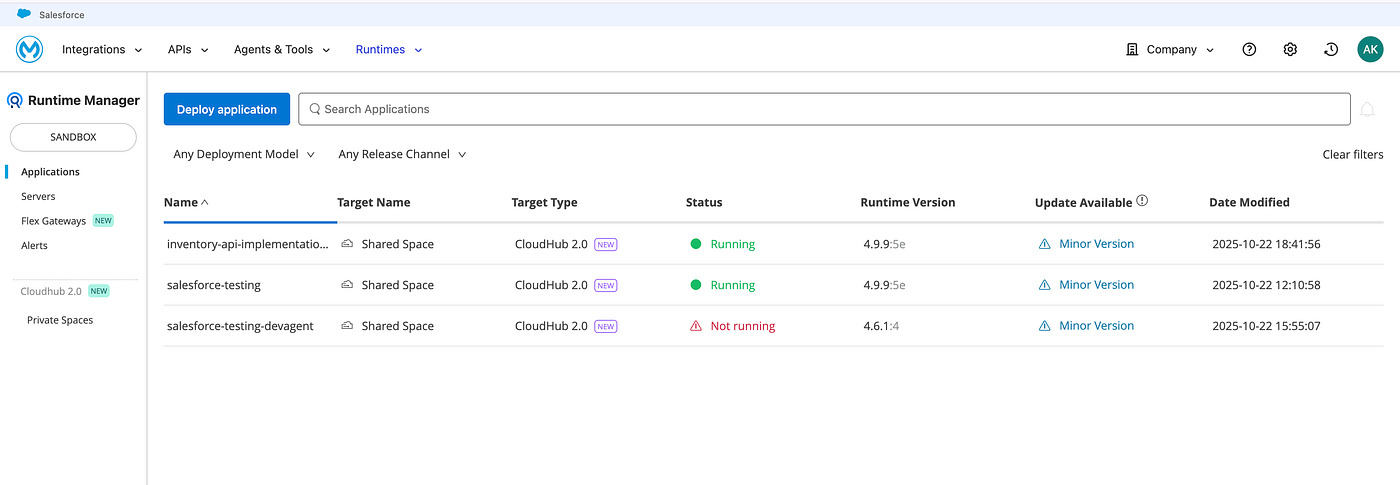Click the magnifier icon in the search box
The width and height of the screenshot is (1400, 485).
[x=315, y=109]
